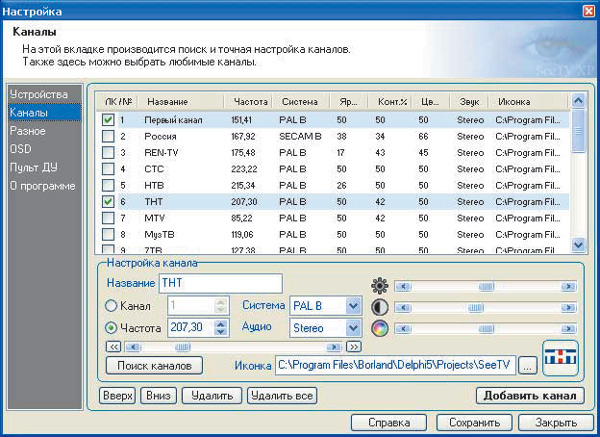This screenshot has height=437, width=600.
Task: Click the Частота 207,30 input field
Action: [x=191, y=328]
